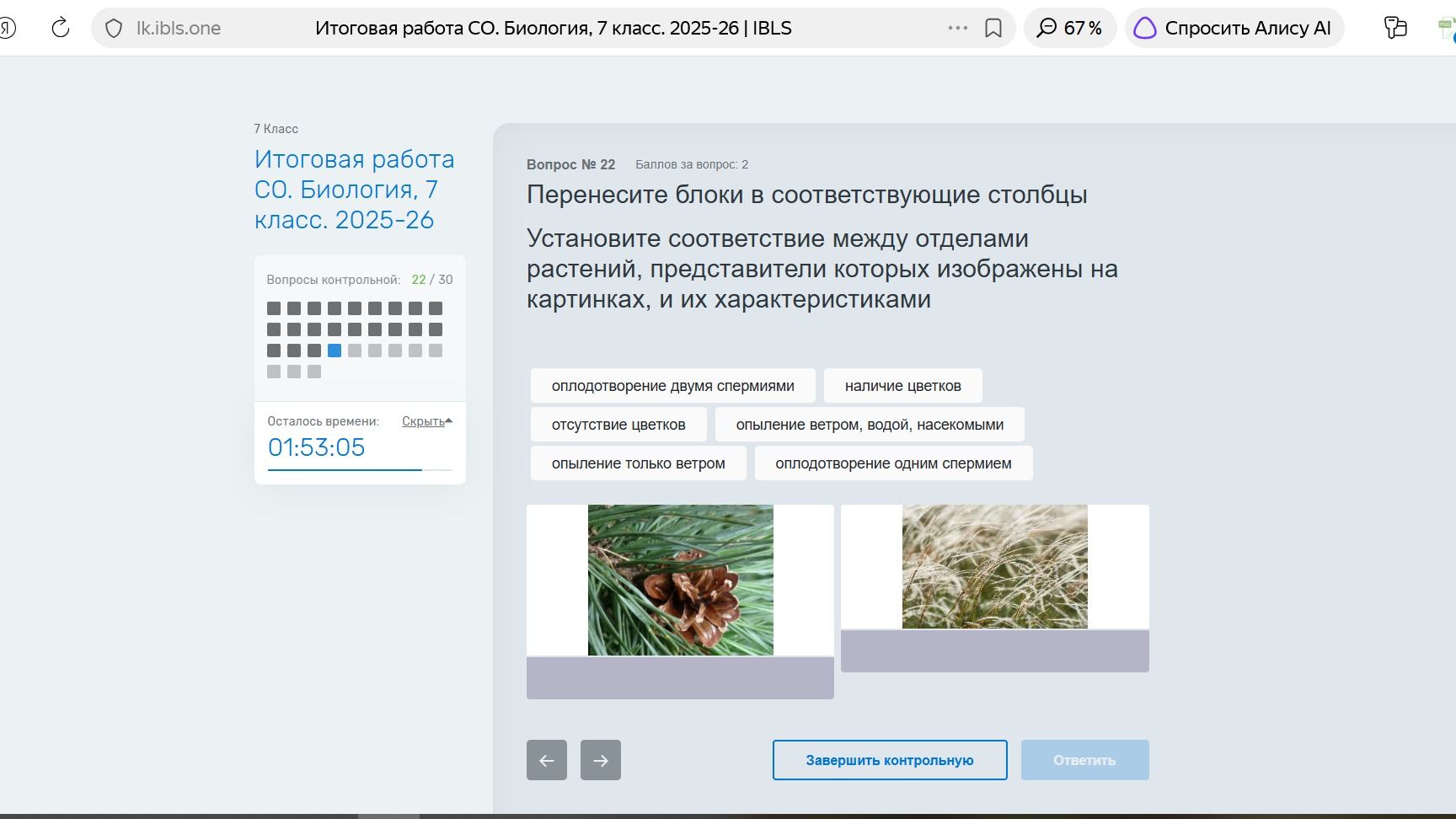Bookmark this page with the bookmark icon
1456x819 pixels.
pyautogui.click(x=993, y=29)
